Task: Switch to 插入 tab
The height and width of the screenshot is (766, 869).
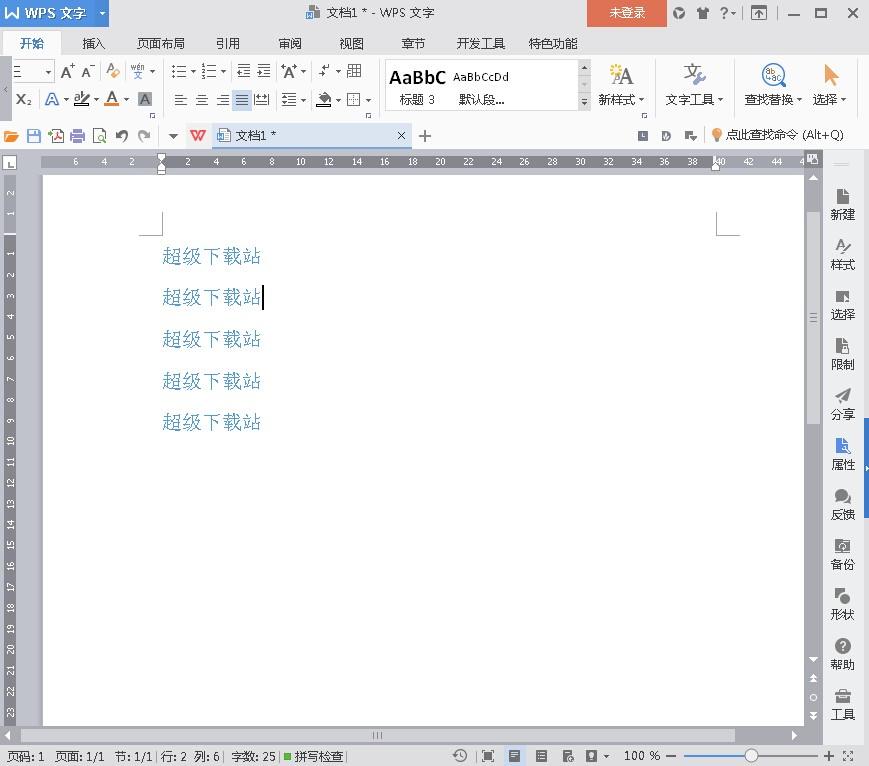Action: (x=93, y=43)
